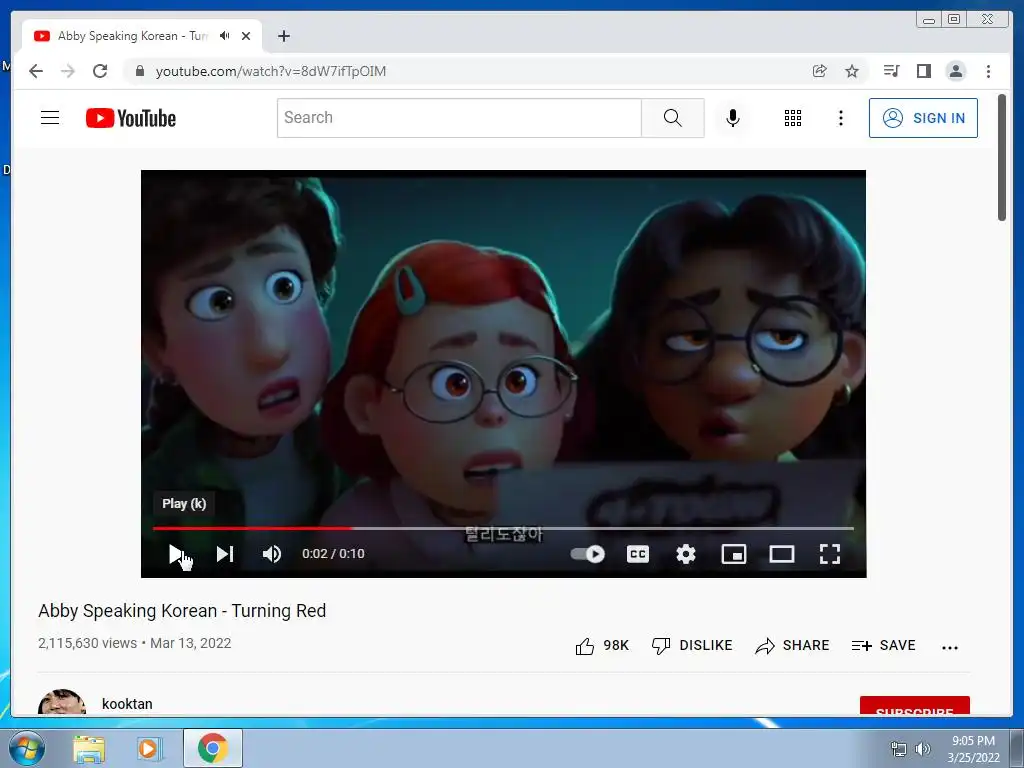This screenshot has width=1024, height=768.
Task: Open the Windows Start menu
Action: (x=26, y=748)
